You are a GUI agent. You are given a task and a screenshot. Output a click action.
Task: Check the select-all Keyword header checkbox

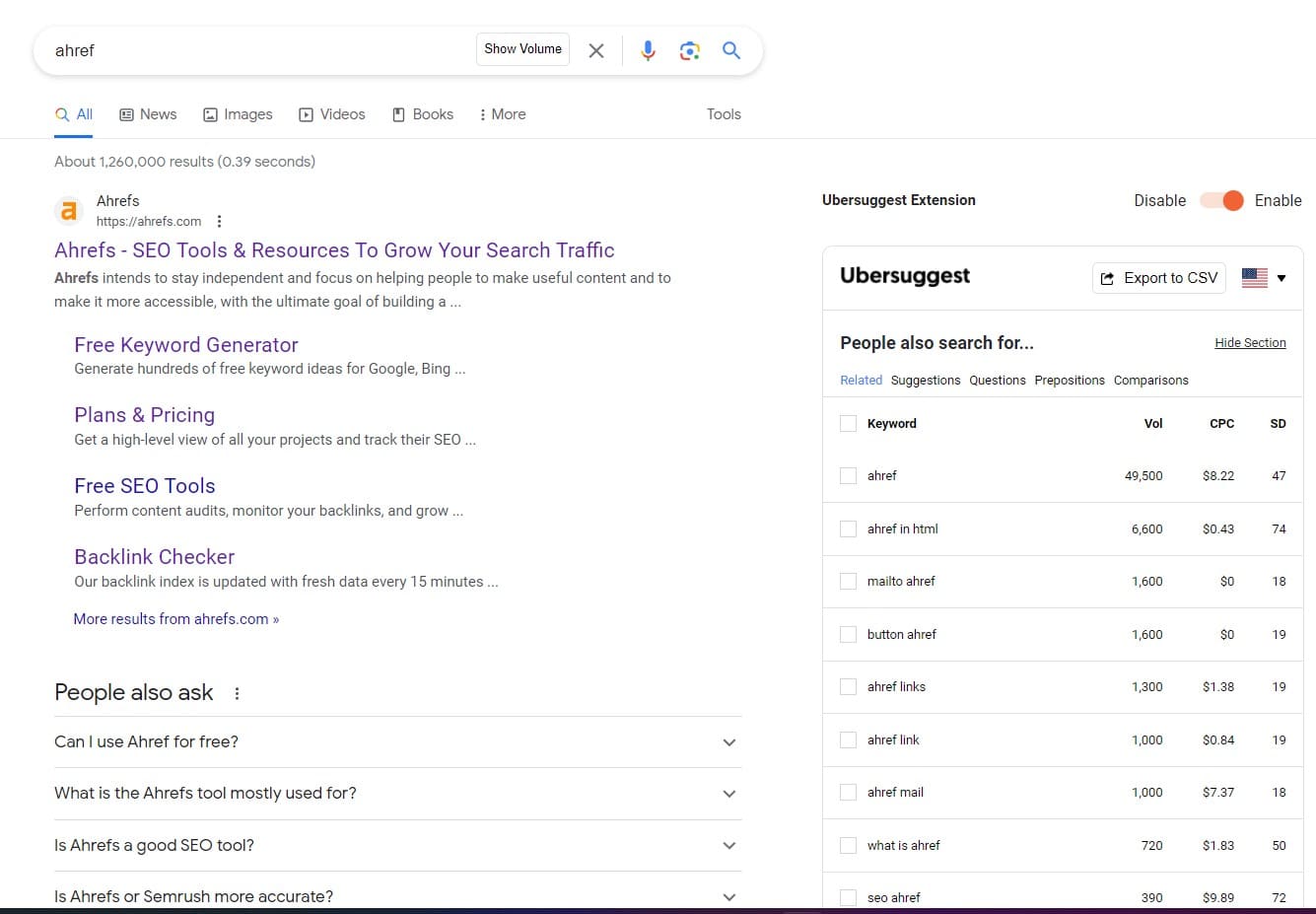tap(848, 424)
